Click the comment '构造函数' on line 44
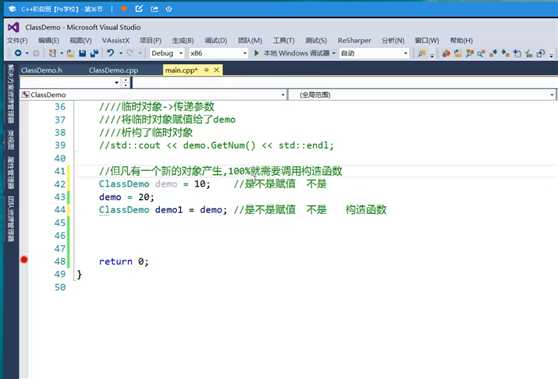 point(366,210)
